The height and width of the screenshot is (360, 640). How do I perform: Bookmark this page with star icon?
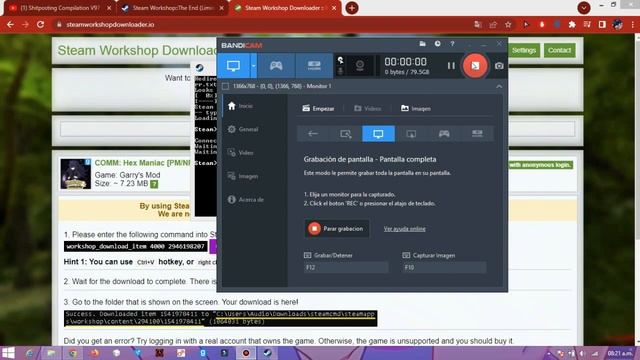[508, 24]
